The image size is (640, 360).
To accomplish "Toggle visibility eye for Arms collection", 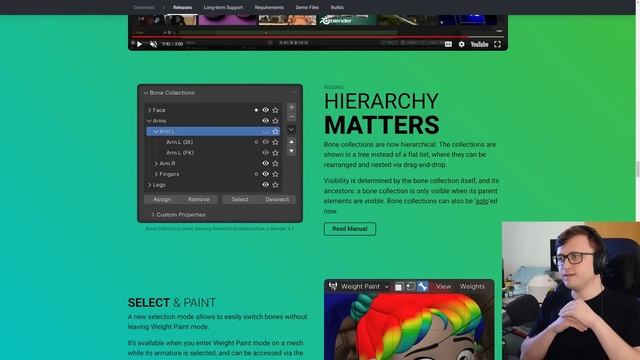I will point(265,121).
